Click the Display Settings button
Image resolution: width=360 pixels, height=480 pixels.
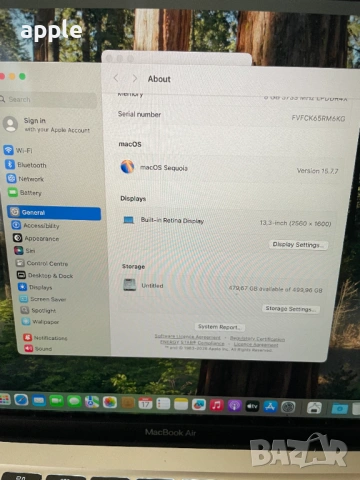tap(298, 245)
